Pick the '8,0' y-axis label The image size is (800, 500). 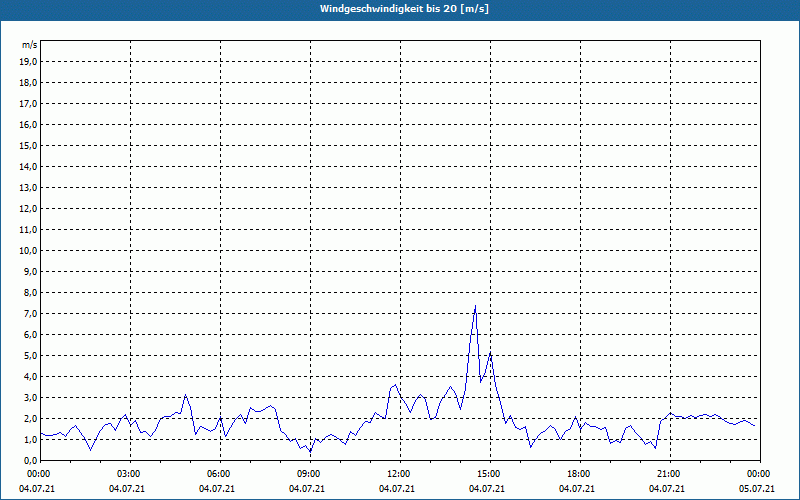[x=31, y=292]
